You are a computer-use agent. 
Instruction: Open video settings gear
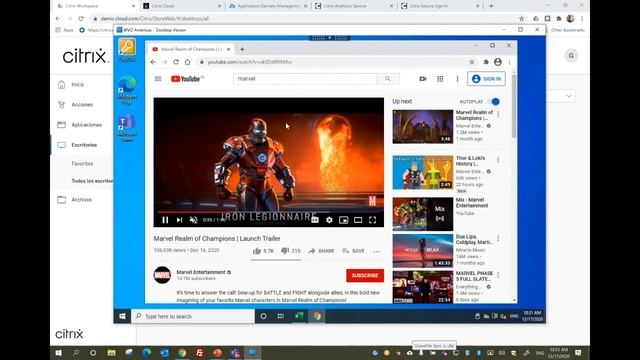329,220
